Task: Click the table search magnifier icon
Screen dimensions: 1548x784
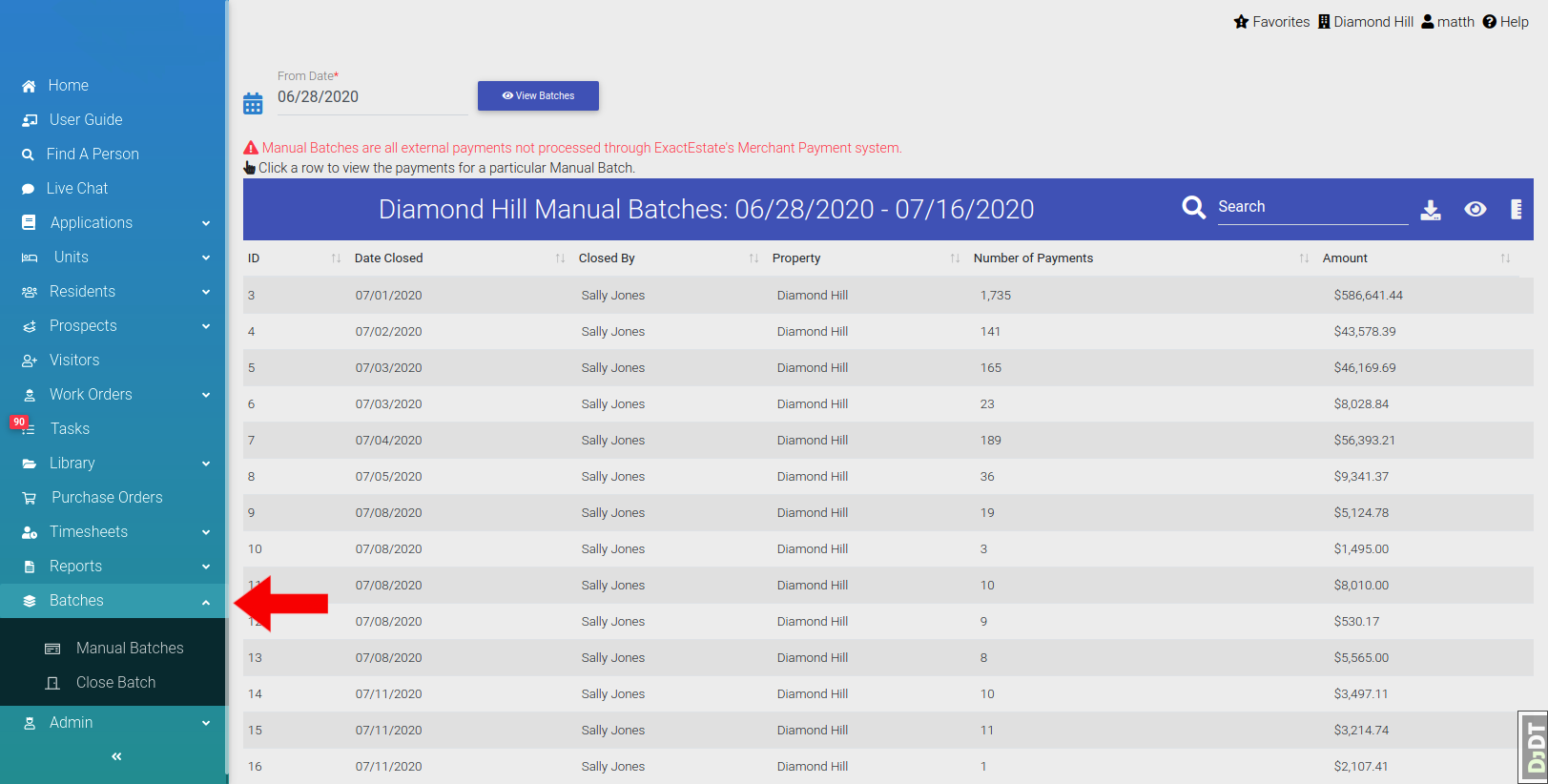Action: 1194,207
